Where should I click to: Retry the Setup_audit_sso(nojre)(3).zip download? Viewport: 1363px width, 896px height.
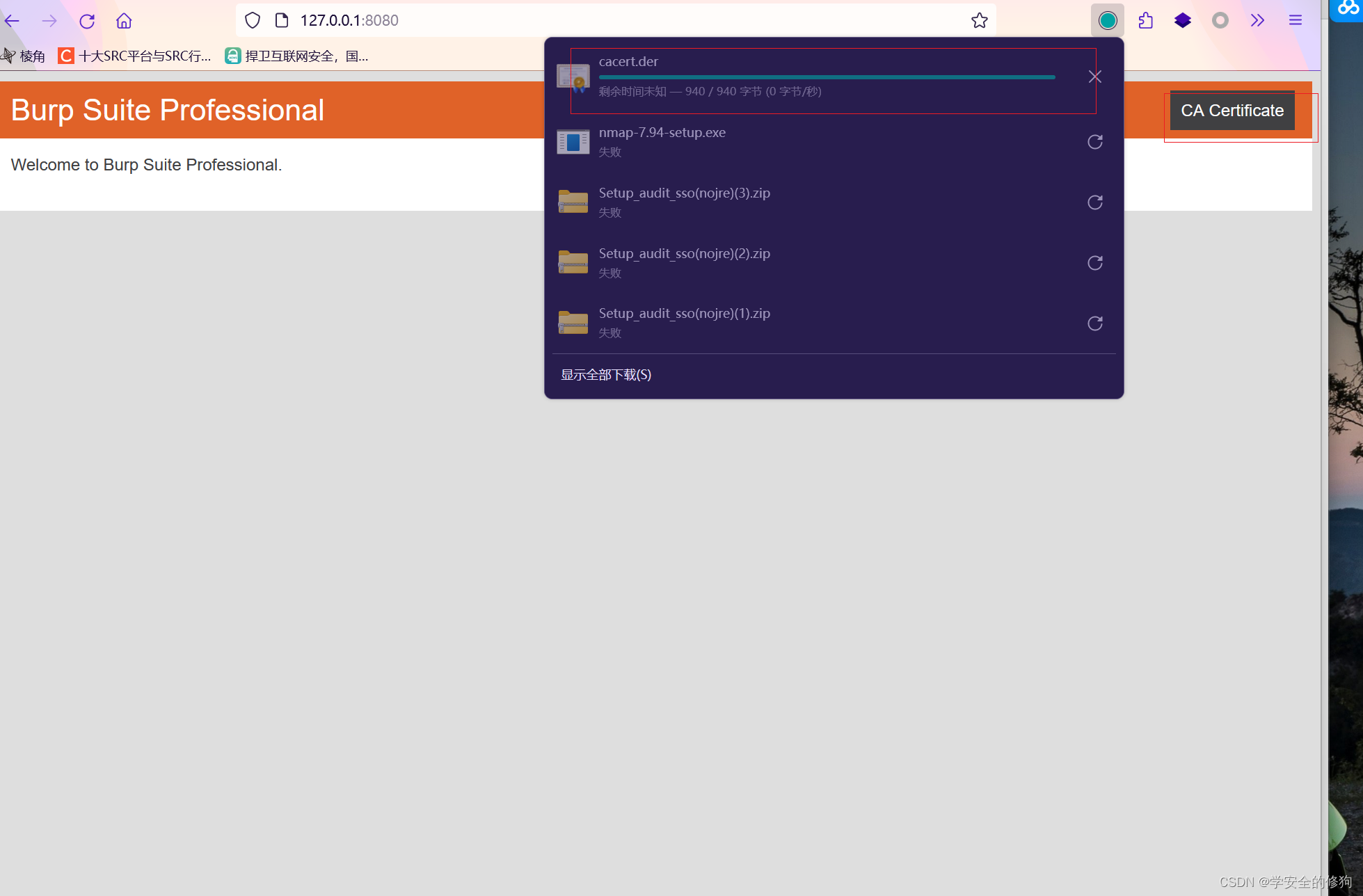[x=1095, y=202]
